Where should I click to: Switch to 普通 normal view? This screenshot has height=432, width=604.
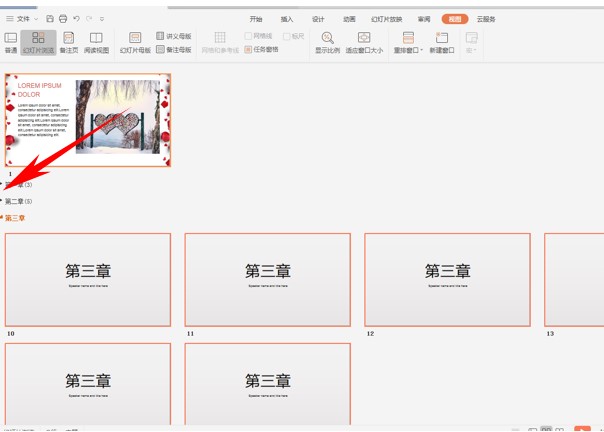pyautogui.click(x=11, y=42)
